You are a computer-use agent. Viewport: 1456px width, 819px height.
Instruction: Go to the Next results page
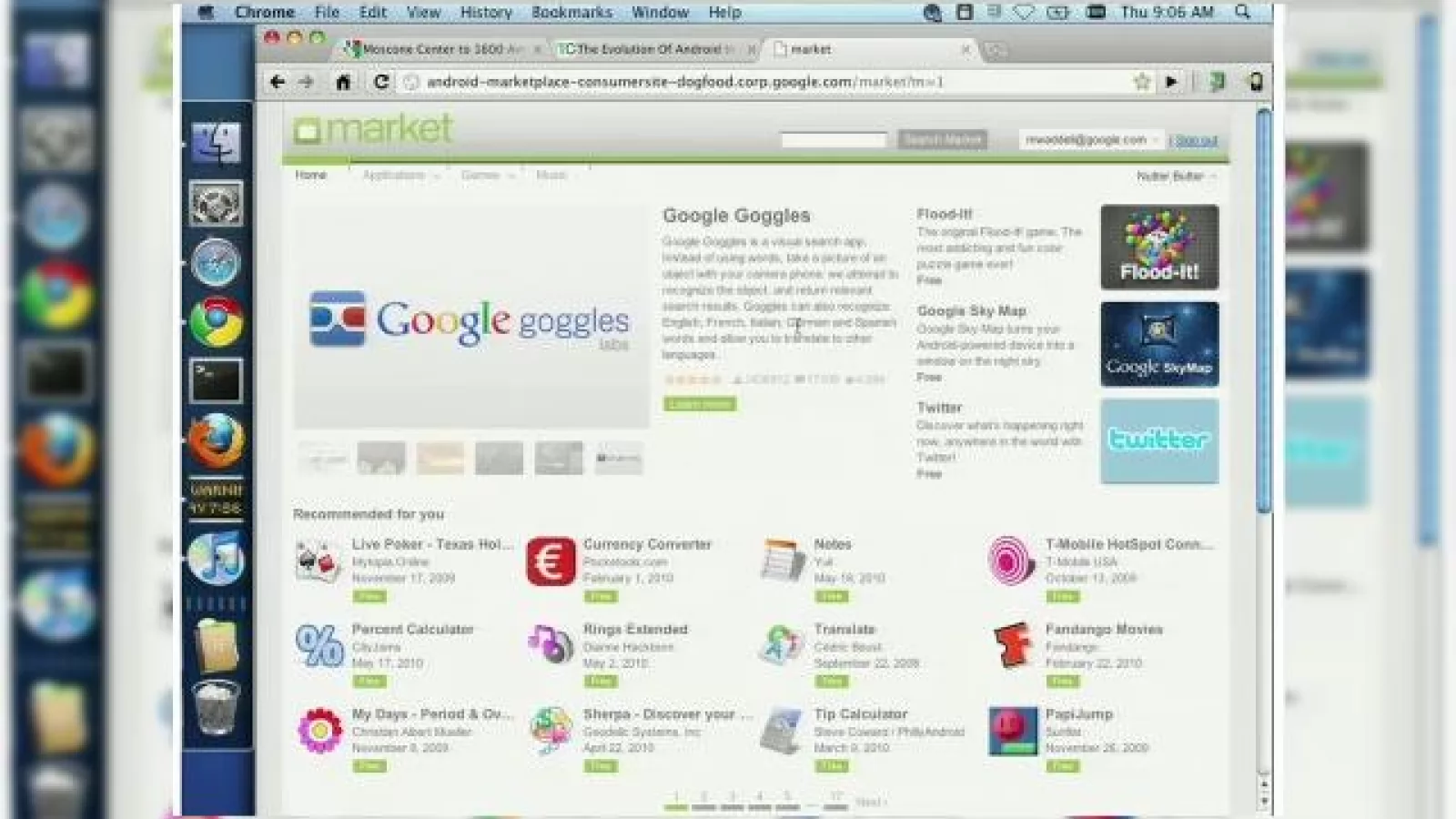(870, 802)
